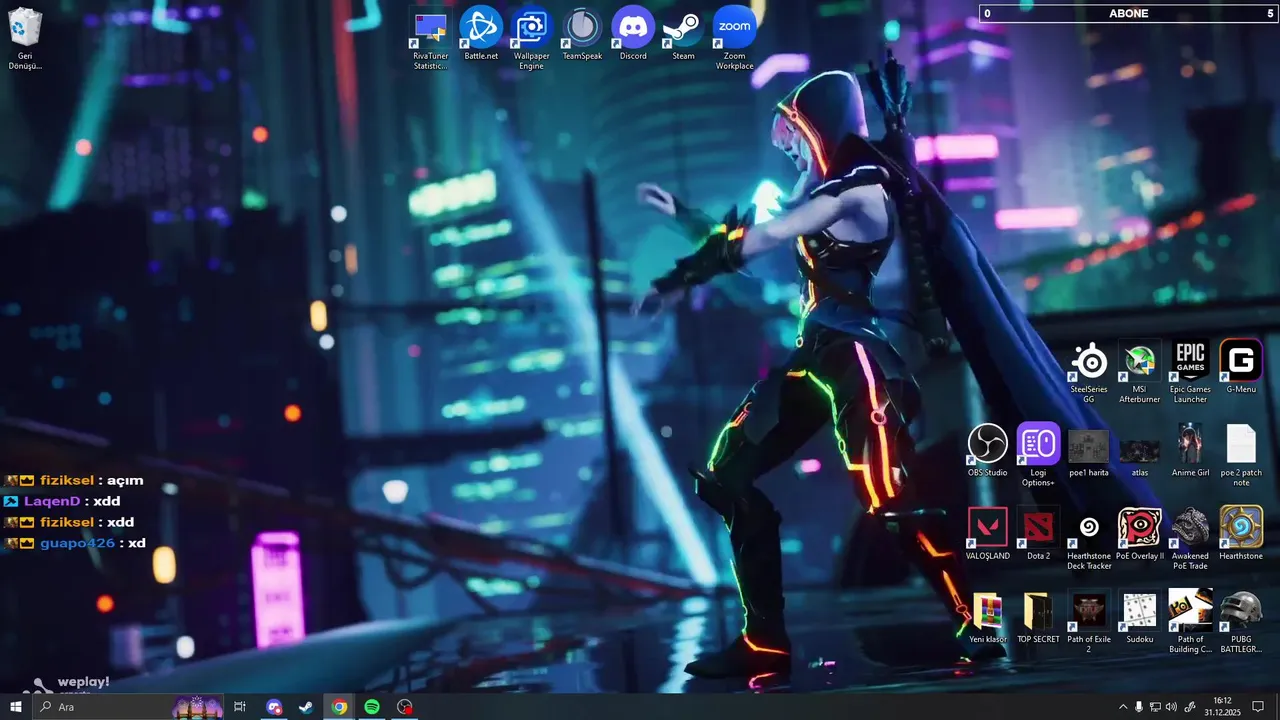Select the Yeni klasör folder icon
The height and width of the screenshot is (720, 1280).
(988, 617)
